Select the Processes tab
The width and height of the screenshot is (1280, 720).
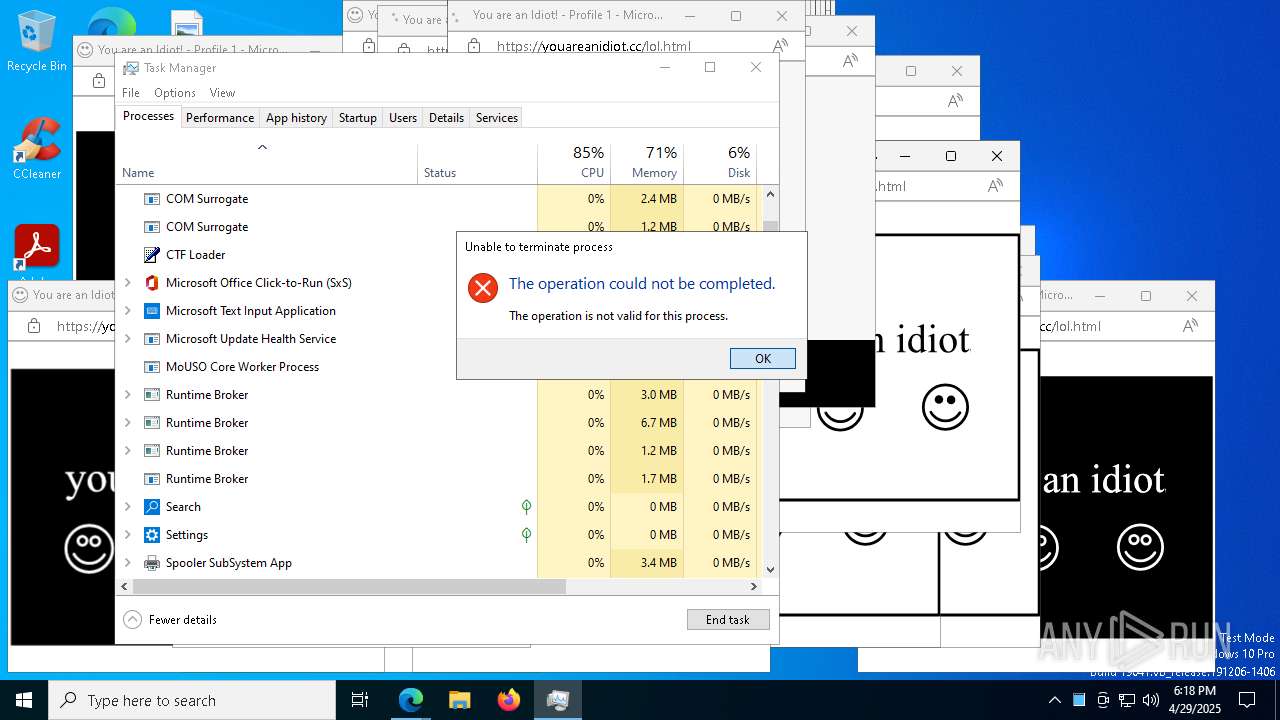click(148, 116)
